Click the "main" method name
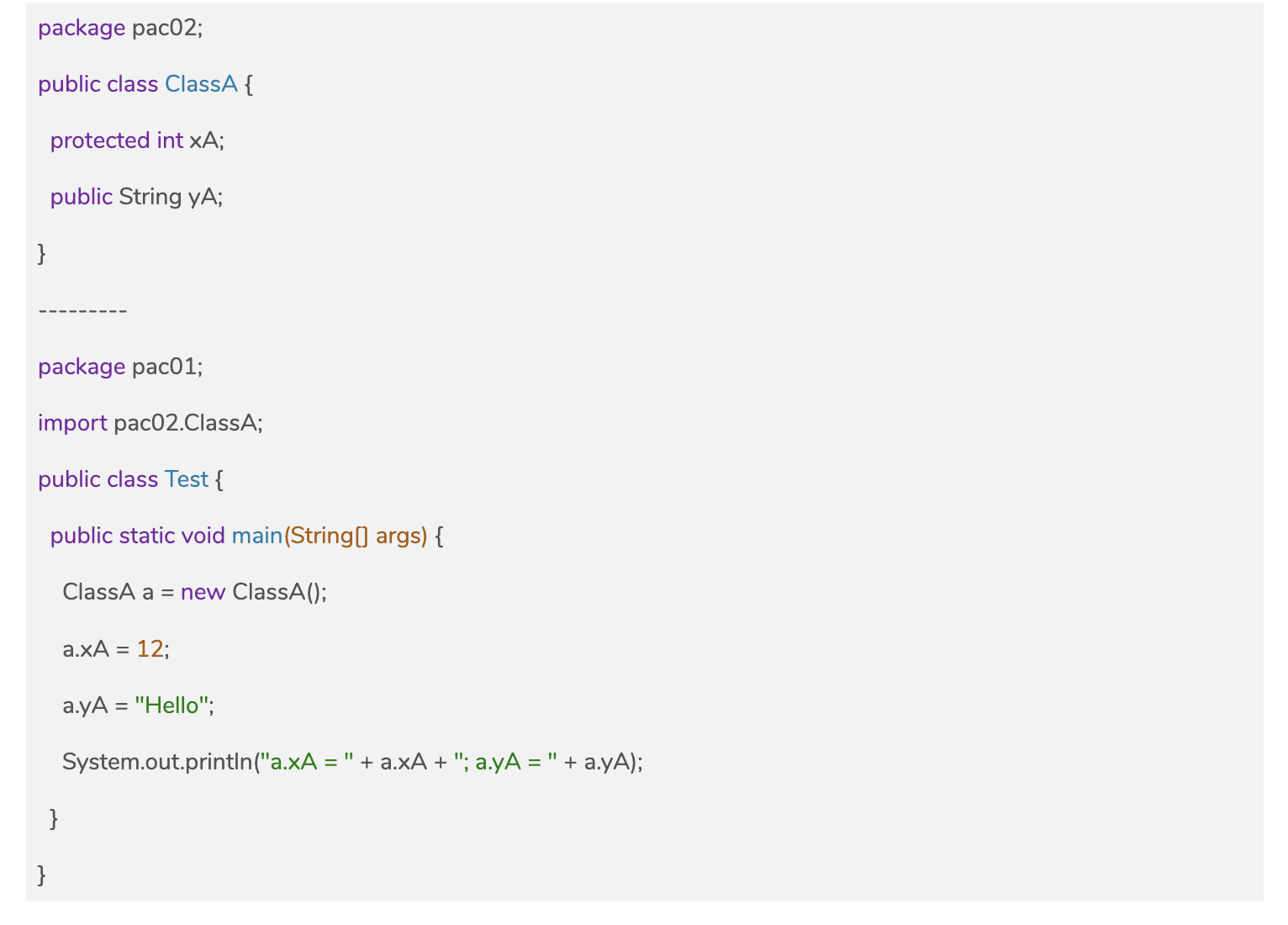The height and width of the screenshot is (925, 1288). point(256,536)
